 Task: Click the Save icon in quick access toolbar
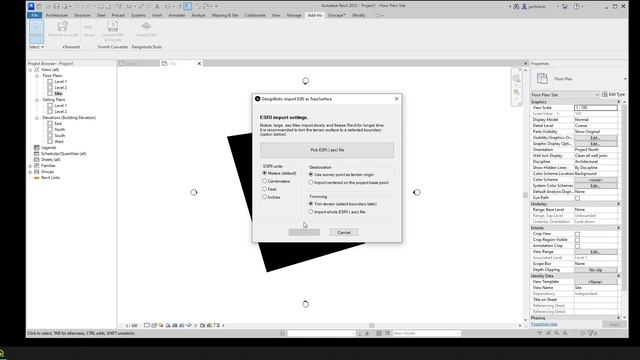click(57, 6)
